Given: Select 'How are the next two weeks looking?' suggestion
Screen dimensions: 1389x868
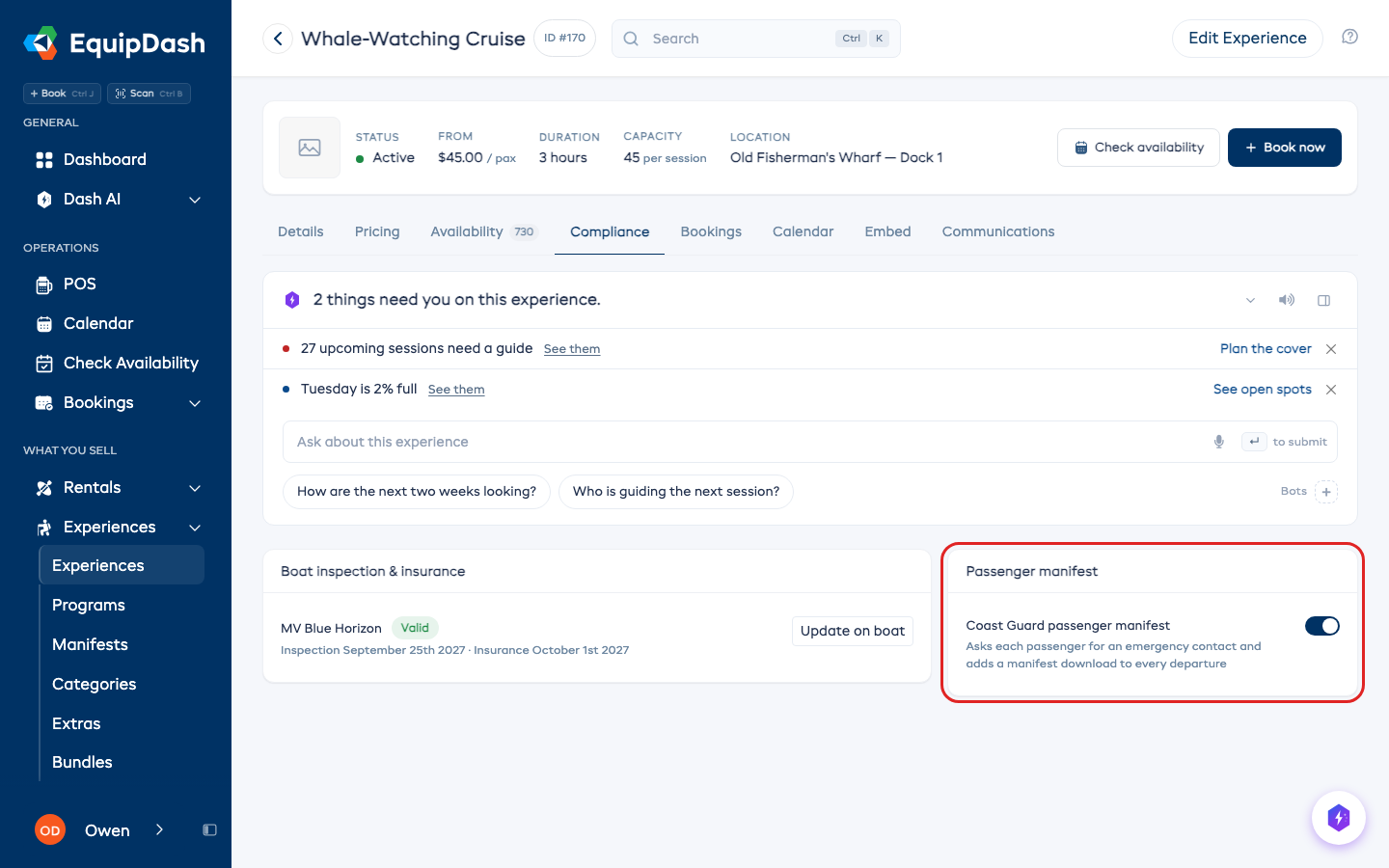Looking at the screenshot, I should click(x=417, y=492).
